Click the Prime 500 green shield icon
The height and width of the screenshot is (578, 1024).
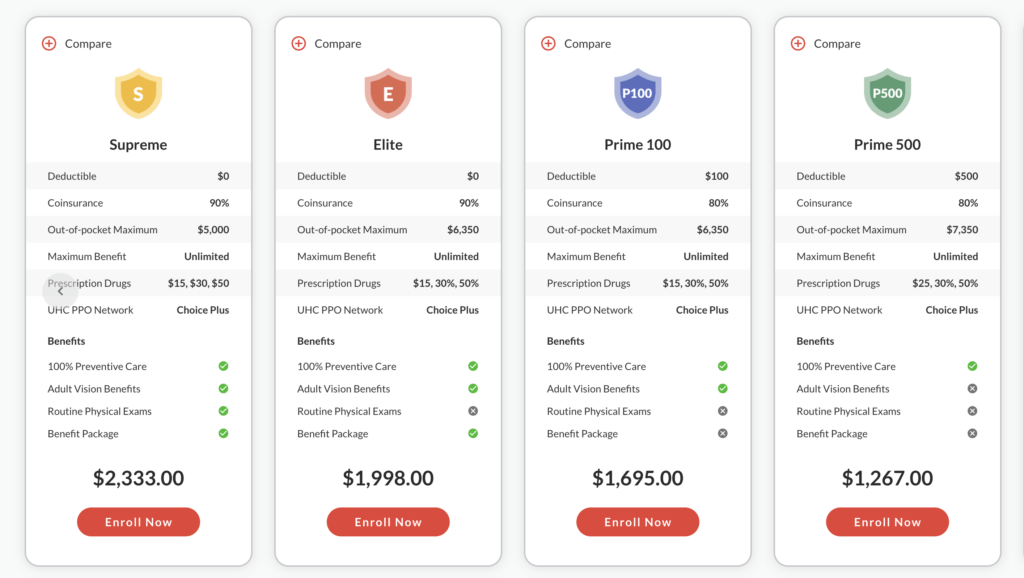887,93
